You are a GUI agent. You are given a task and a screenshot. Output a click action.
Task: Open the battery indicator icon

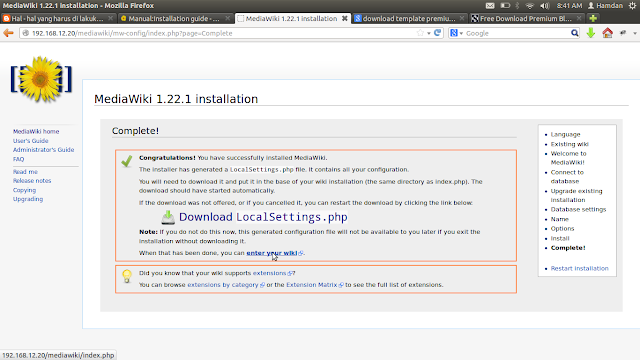(505, 5)
